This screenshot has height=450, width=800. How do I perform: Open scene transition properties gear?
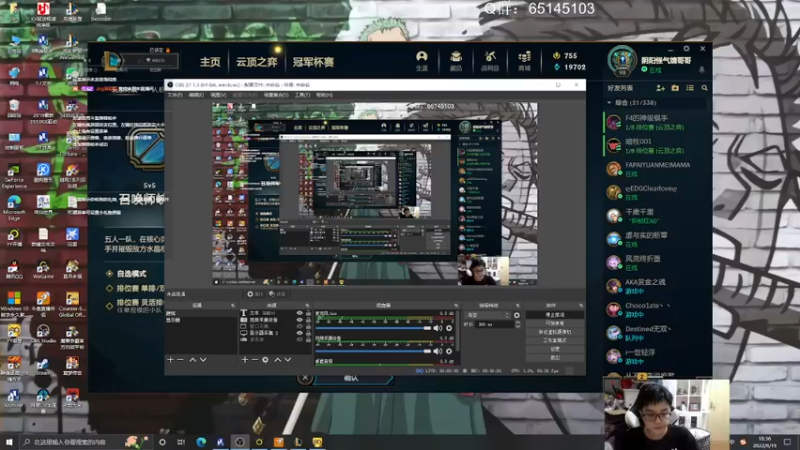coord(516,315)
